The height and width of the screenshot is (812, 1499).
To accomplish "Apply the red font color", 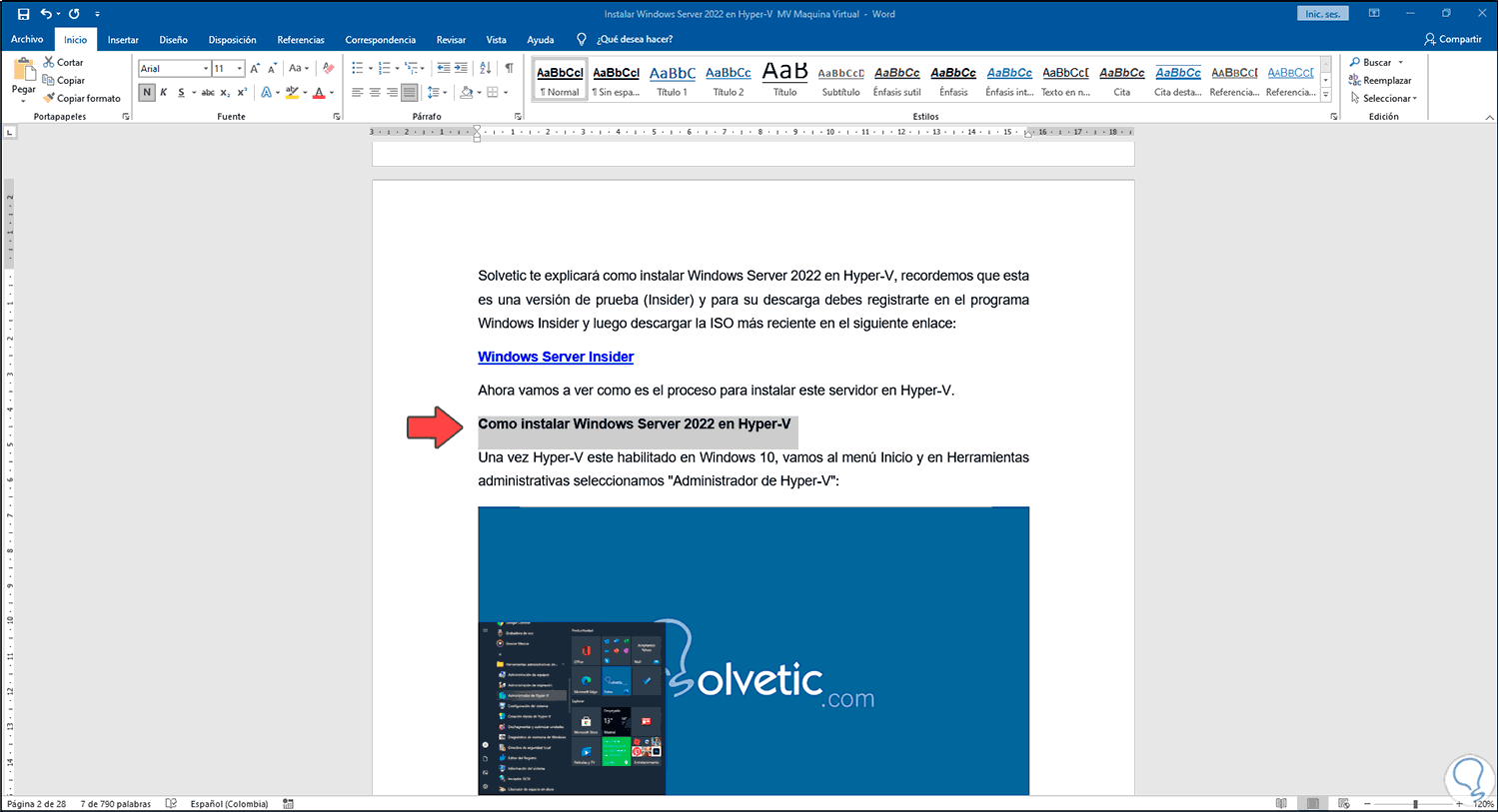I will pos(319,92).
